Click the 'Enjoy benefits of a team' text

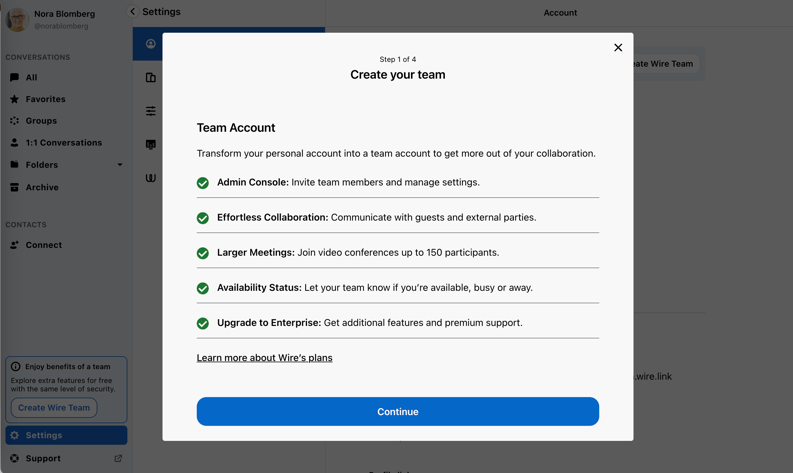coord(68,366)
